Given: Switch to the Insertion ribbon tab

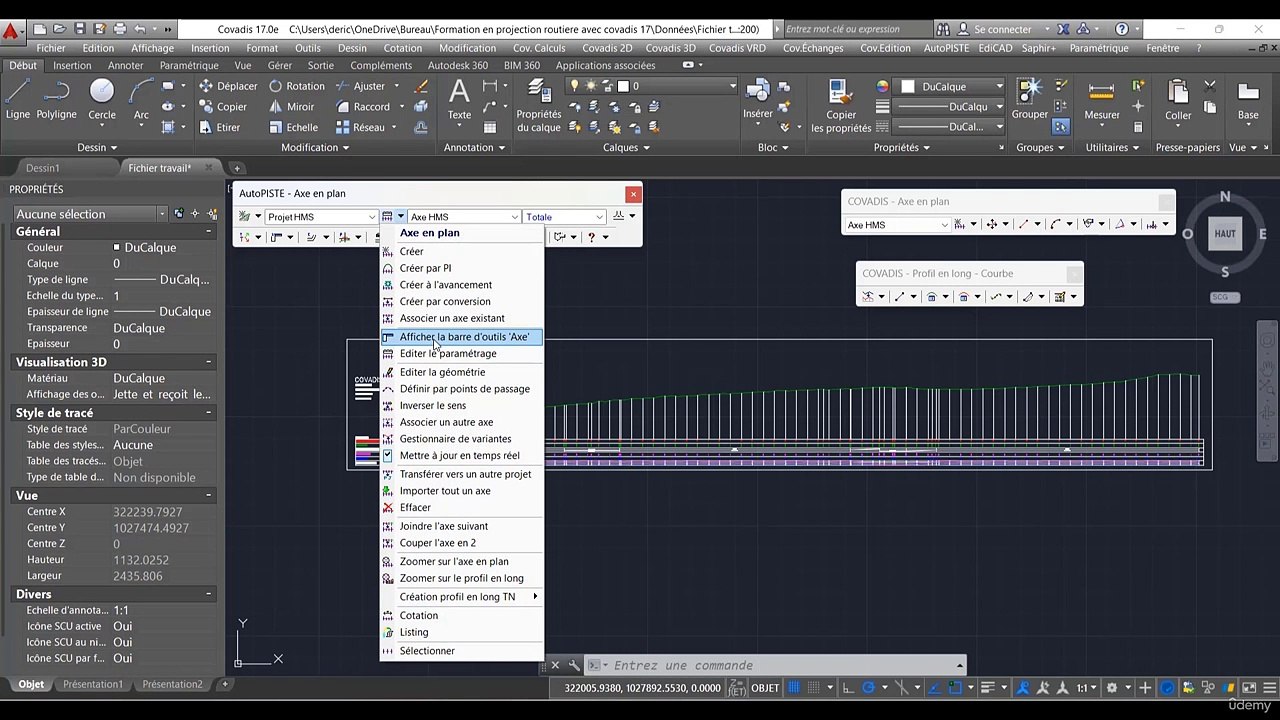Looking at the screenshot, I should 72,66.
